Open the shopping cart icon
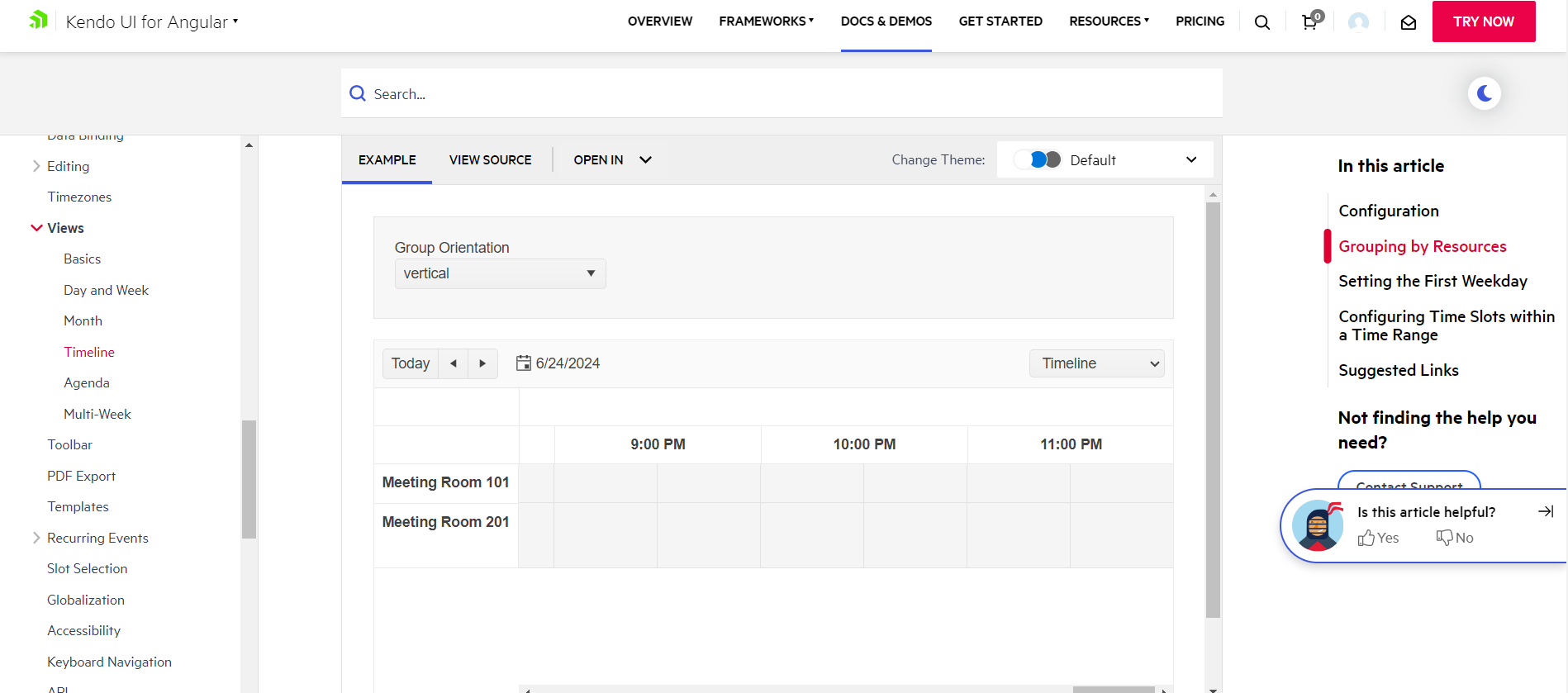This screenshot has height=693, width=1568. point(1310,22)
